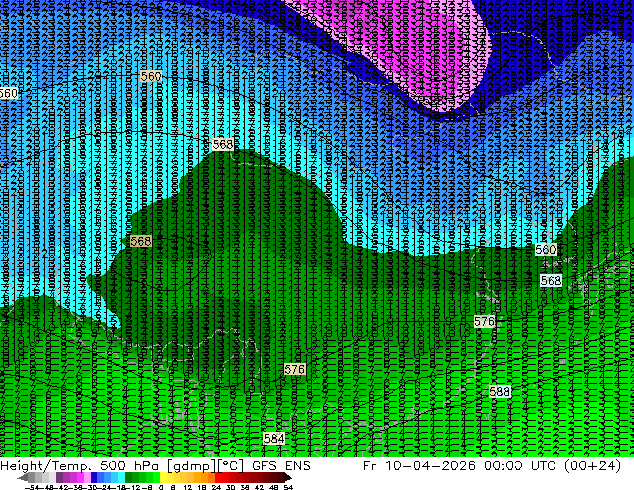
Task: Click the 'Height/Temp. 500 hPa' title text
Action: [80, 466]
